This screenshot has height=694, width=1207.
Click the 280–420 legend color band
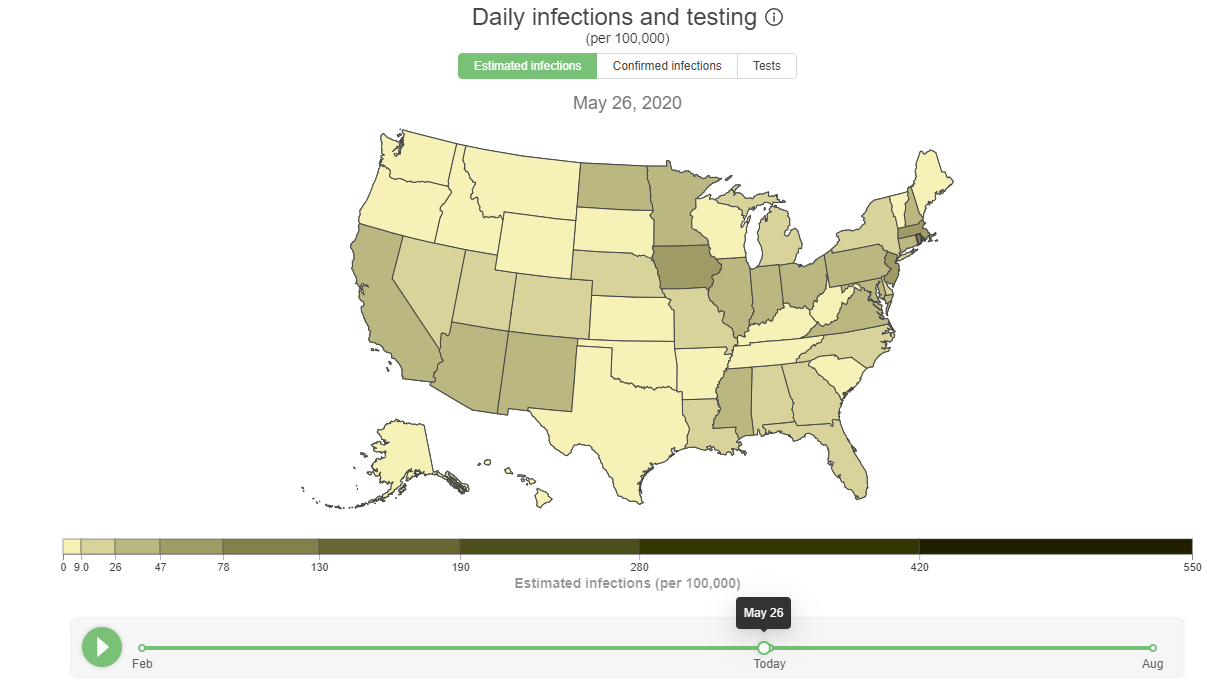pyautogui.click(x=779, y=546)
